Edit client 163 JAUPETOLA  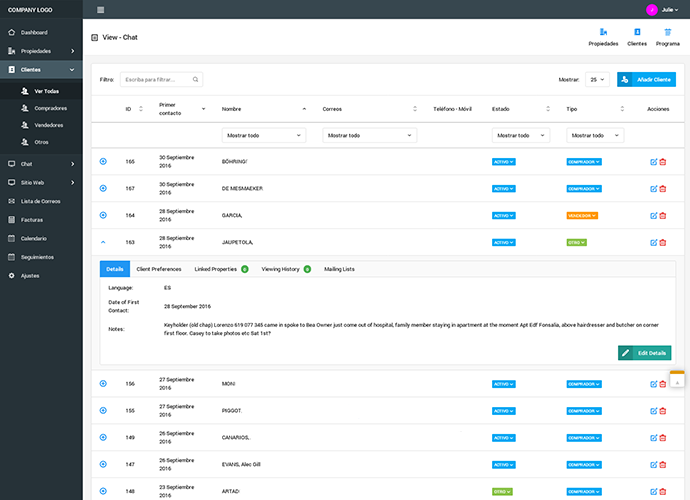click(653, 243)
